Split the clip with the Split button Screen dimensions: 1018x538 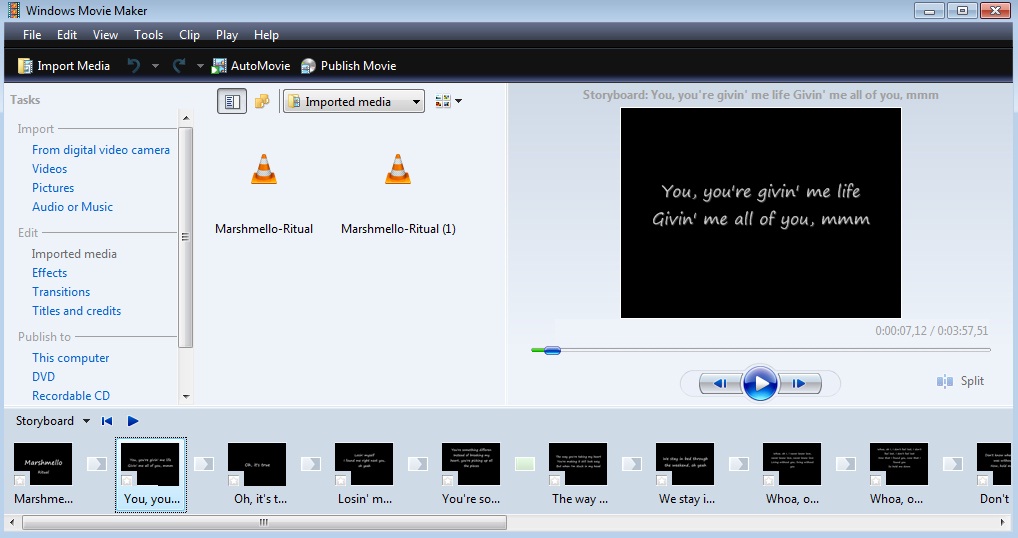961,381
